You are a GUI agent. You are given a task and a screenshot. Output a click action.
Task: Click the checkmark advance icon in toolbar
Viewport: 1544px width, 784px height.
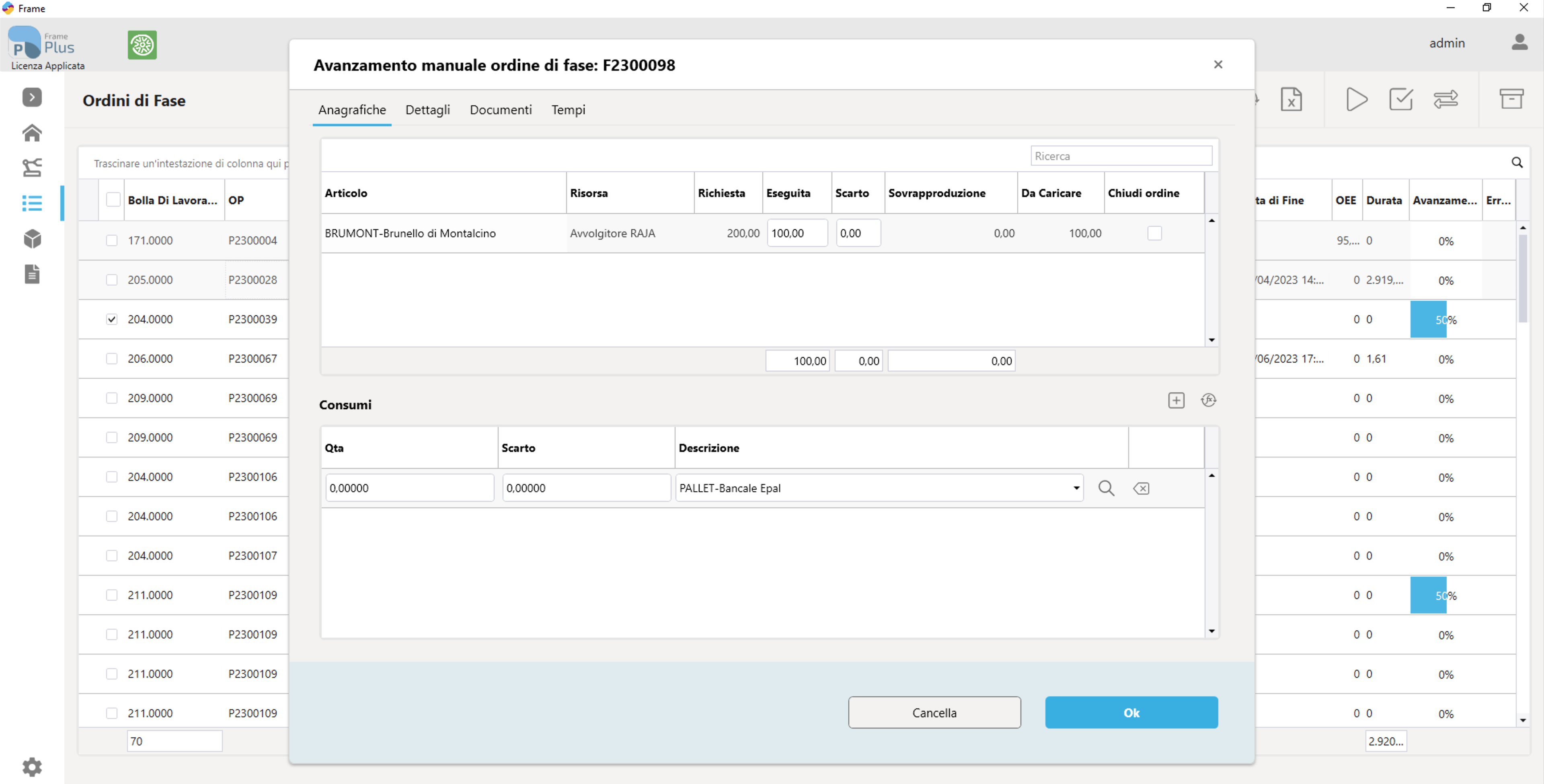click(x=1401, y=99)
